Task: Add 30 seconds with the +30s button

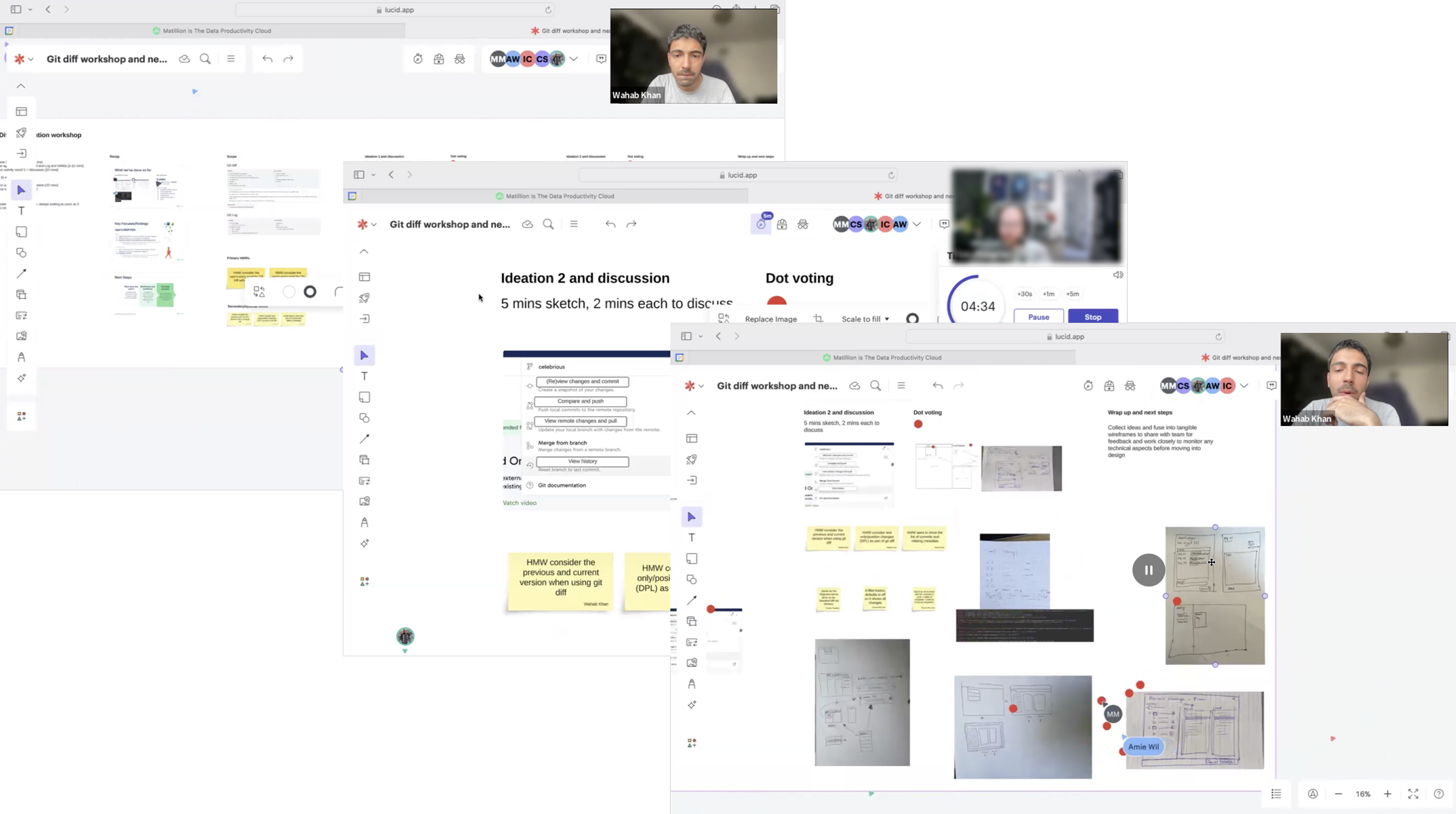Action: click(x=1024, y=294)
